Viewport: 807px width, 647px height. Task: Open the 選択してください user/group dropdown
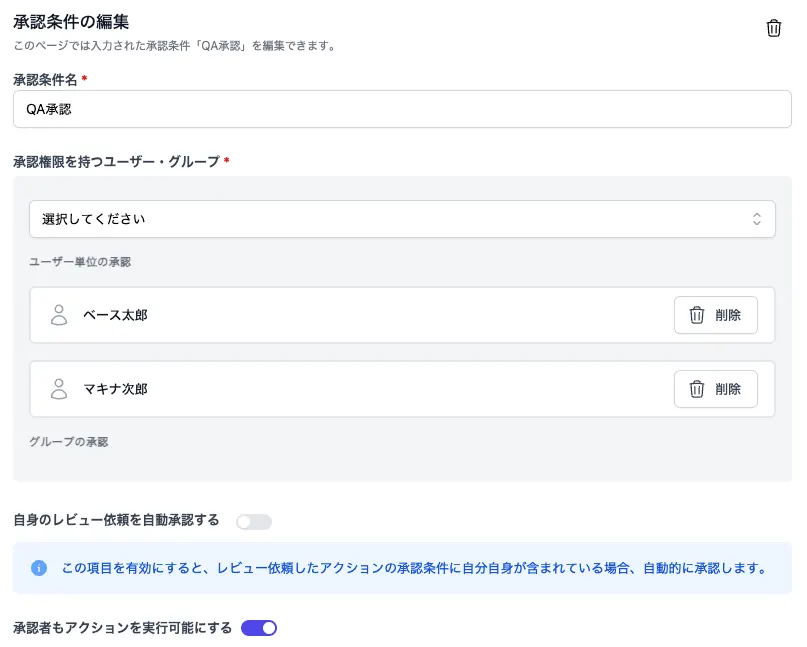pyautogui.click(x=402, y=219)
